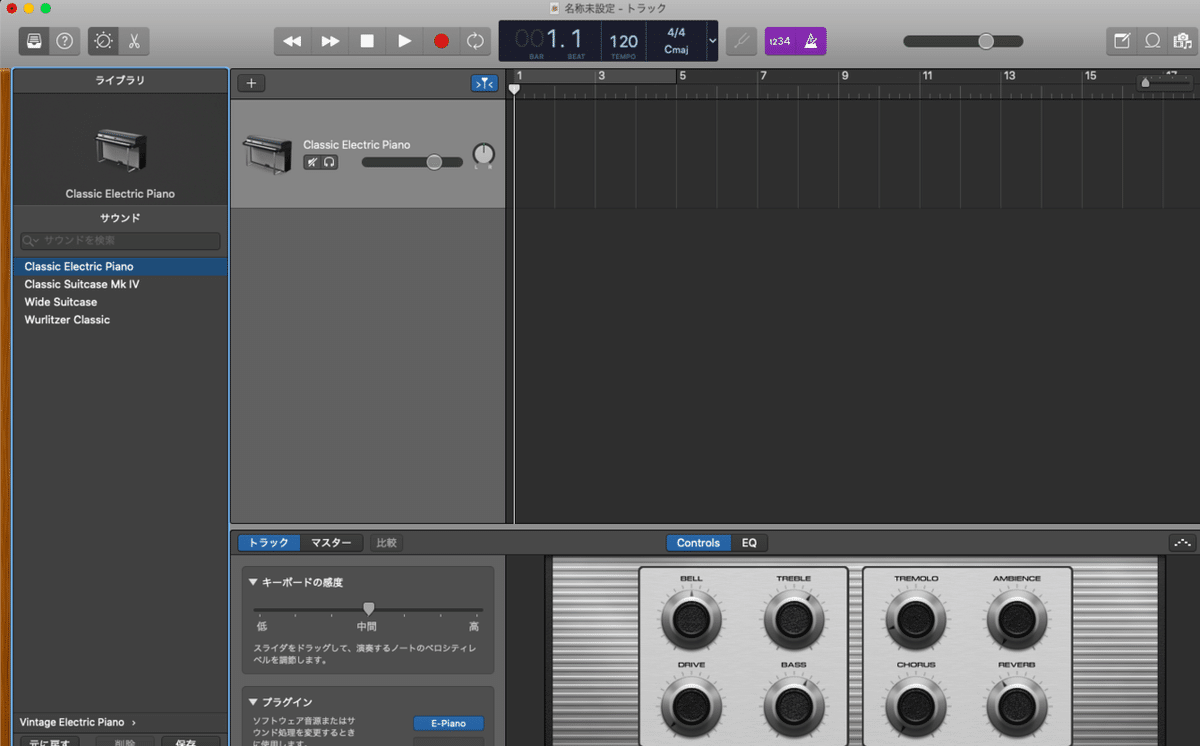Open the Apple Loops browser button
1200x746 pixels.
point(1152,41)
